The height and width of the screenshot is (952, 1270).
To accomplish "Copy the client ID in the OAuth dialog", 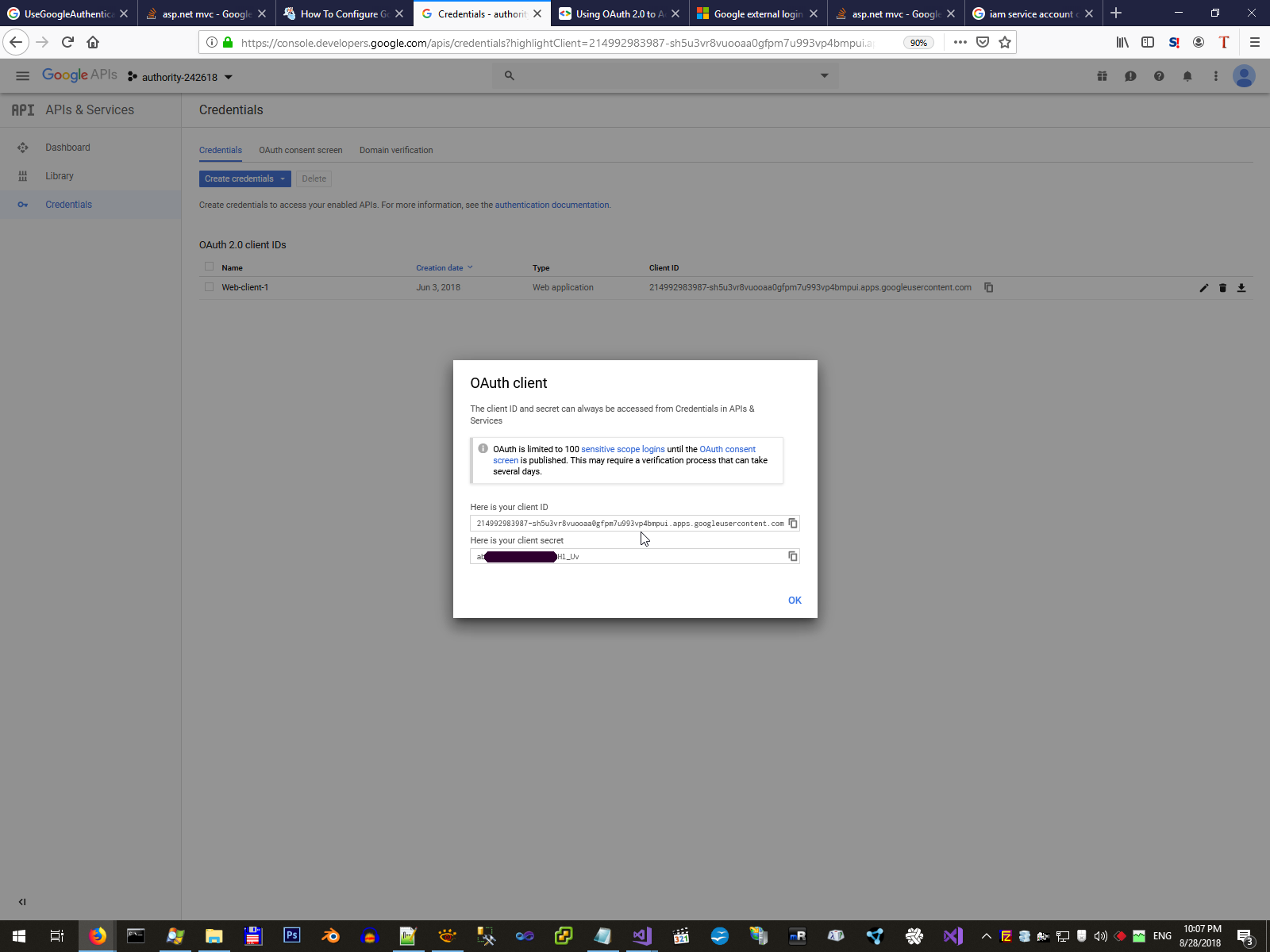I will click(792, 523).
